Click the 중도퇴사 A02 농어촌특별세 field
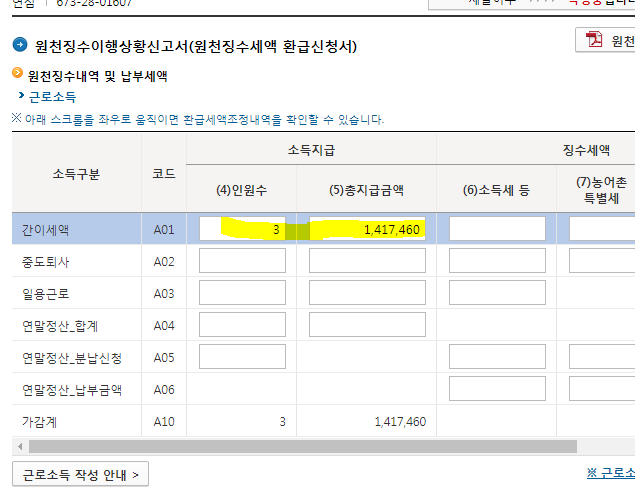Viewport: 635px width, 501px height. click(x=602, y=261)
